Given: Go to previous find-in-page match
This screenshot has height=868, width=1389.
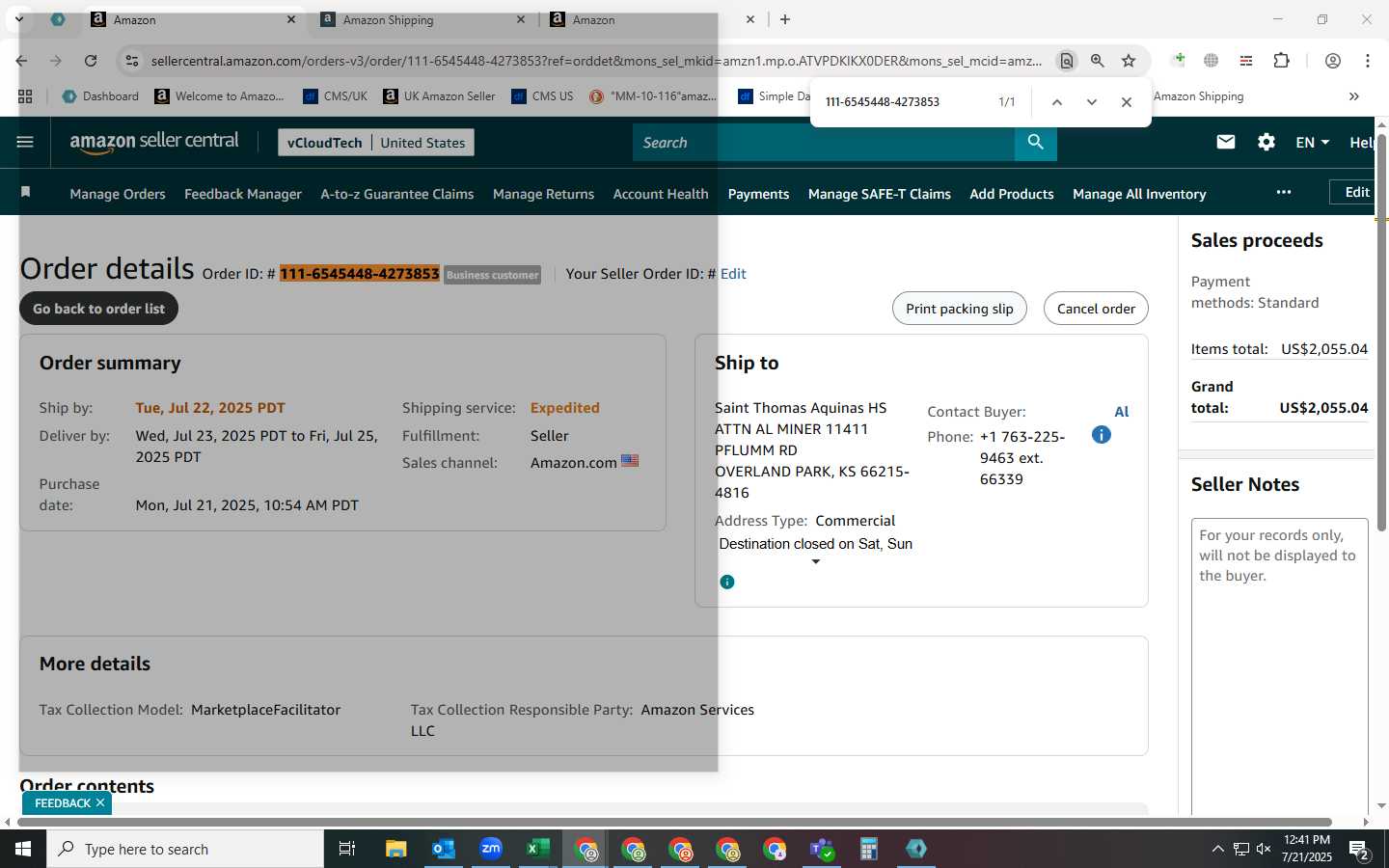Looking at the screenshot, I should click(x=1056, y=101).
